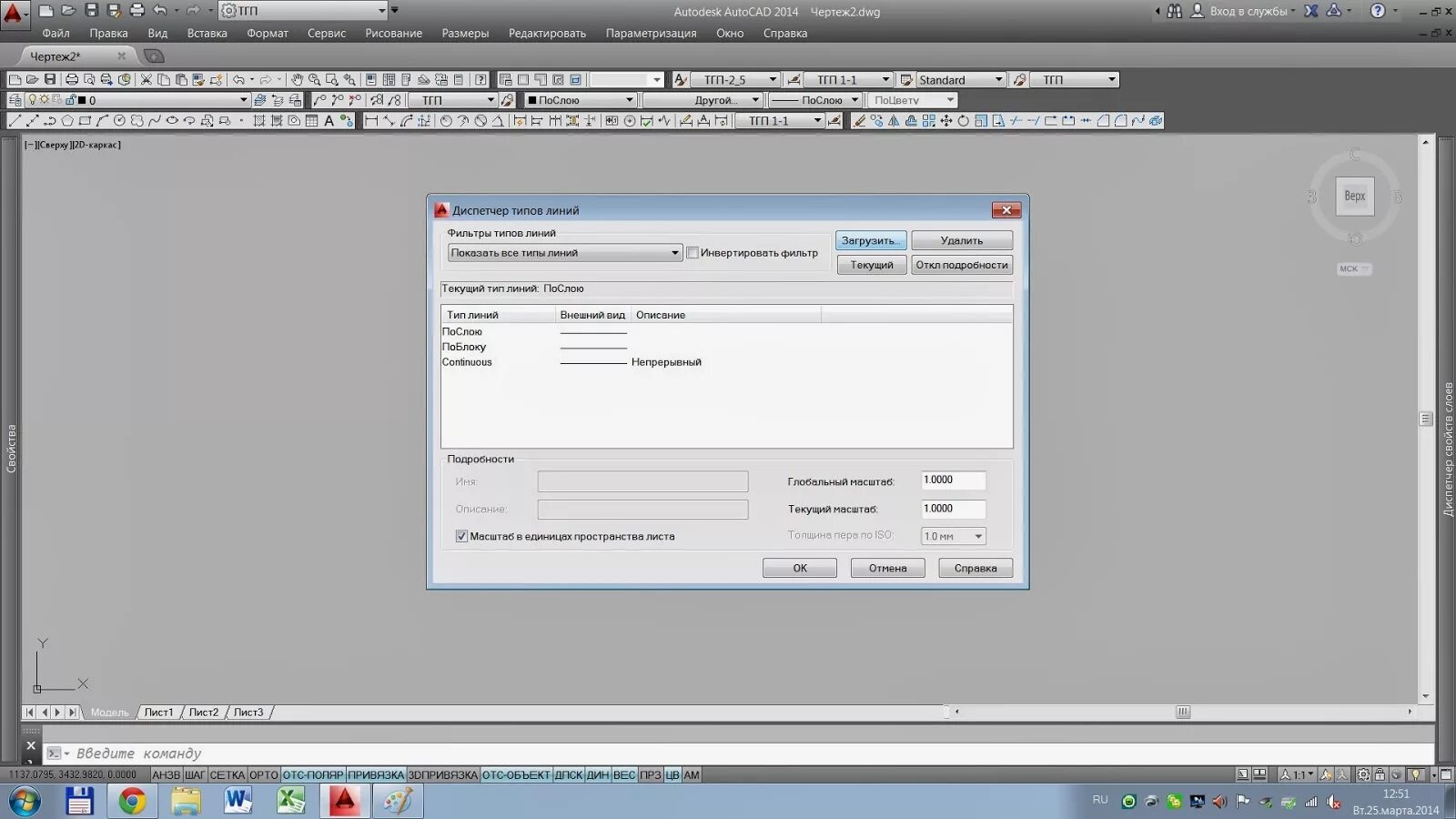Viewport: 1456px width, 819px height.
Task: Open Google Chrome from the taskbar
Action: 132,801
